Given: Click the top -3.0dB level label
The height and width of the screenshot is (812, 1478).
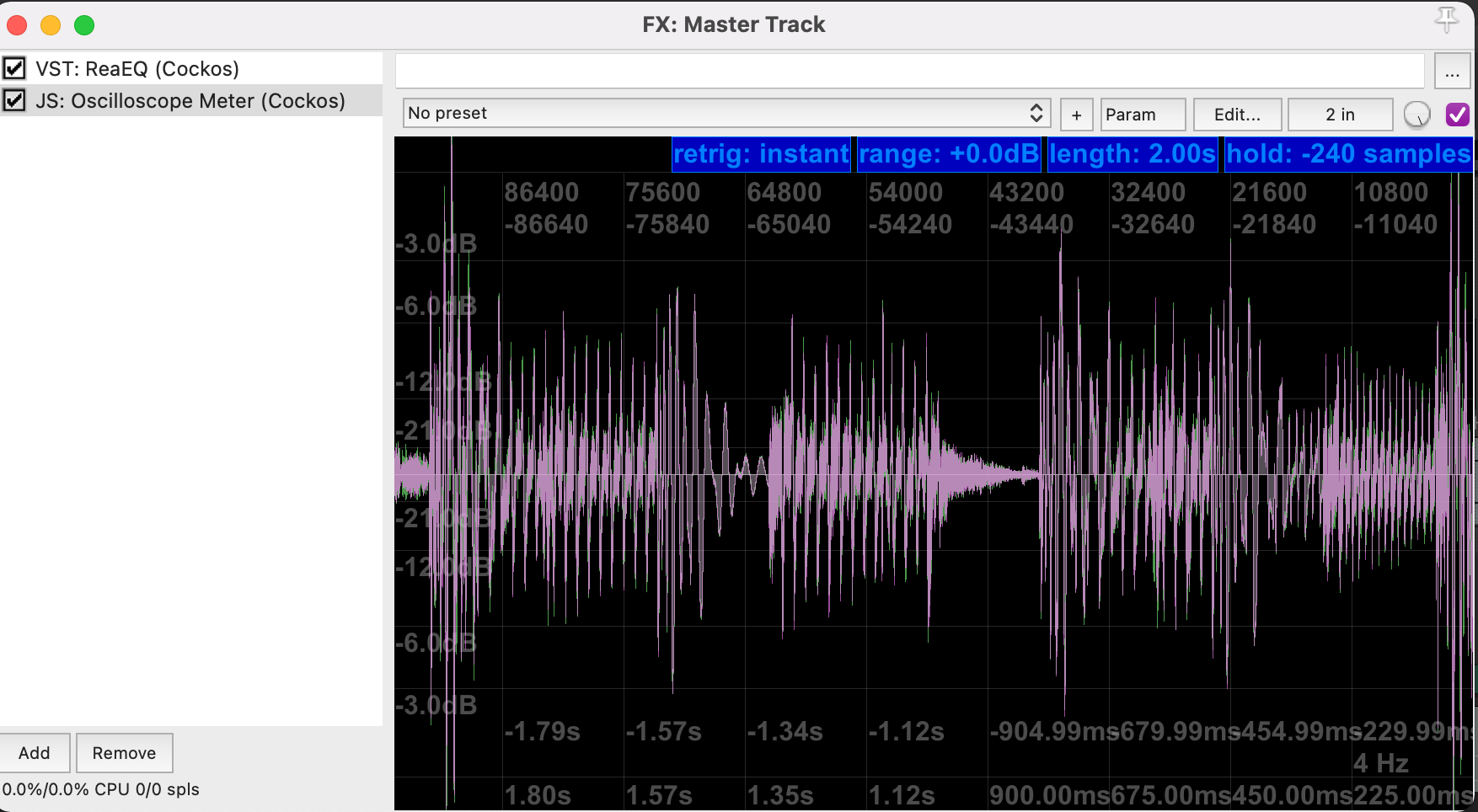Looking at the screenshot, I should pyautogui.click(x=436, y=243).
